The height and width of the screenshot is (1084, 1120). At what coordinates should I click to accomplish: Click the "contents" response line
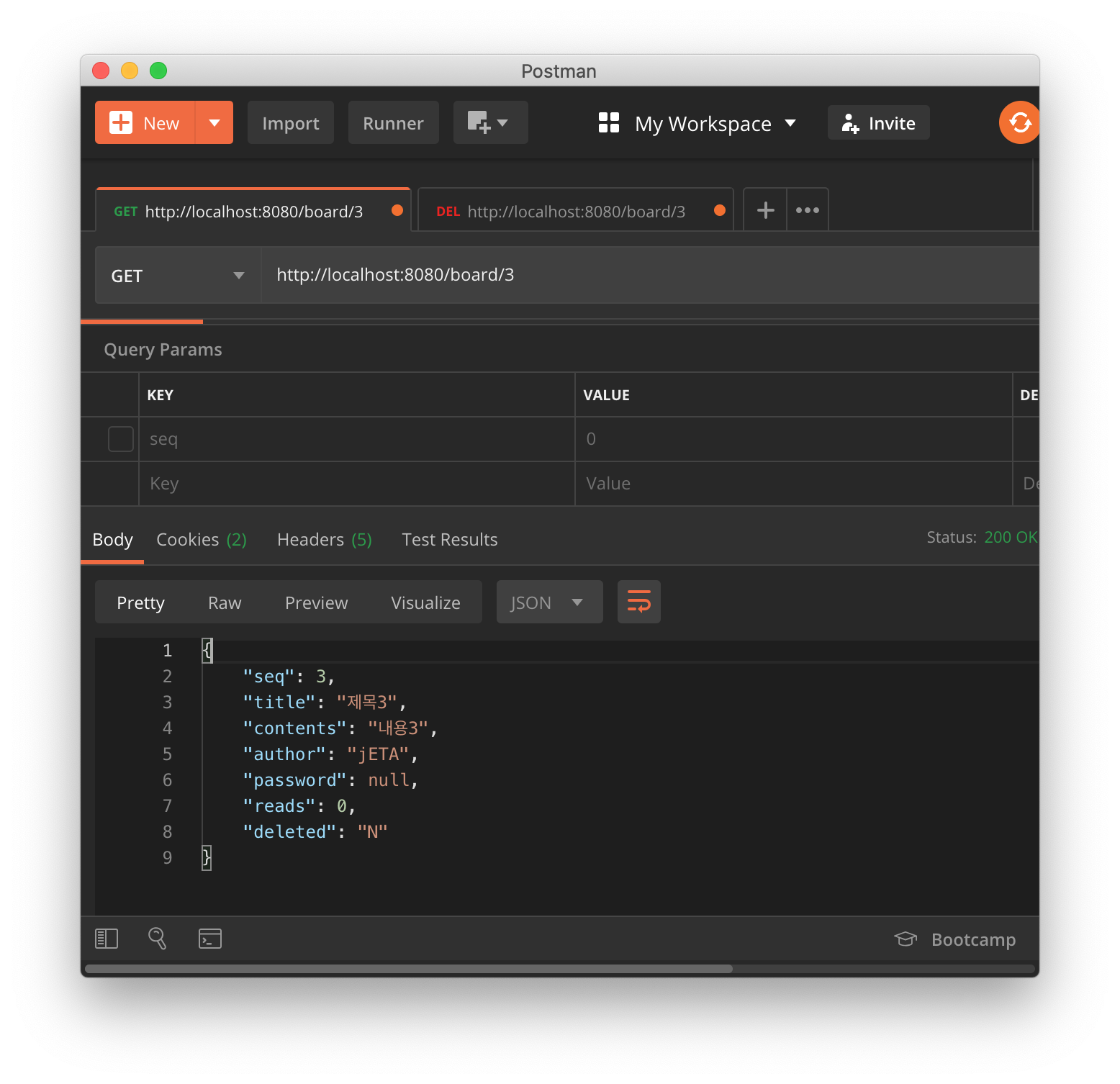click(x=340, y=728)
